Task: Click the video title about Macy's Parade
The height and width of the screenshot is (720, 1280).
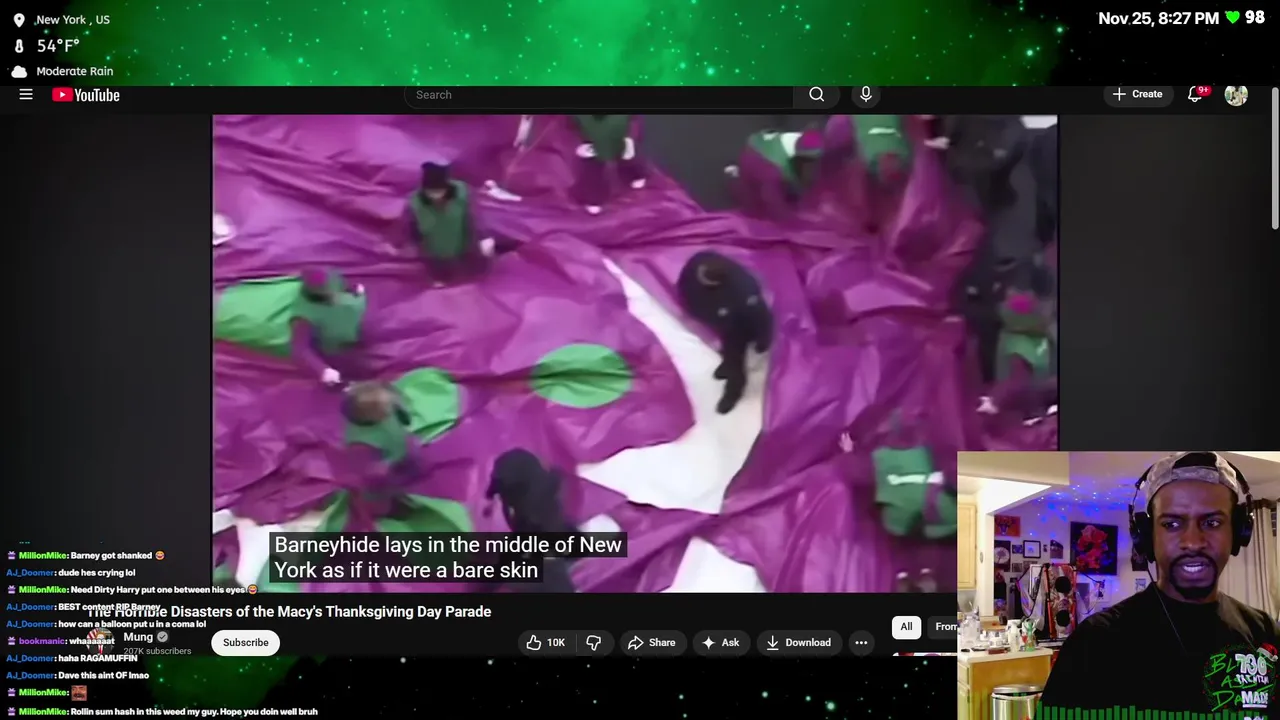Action: point(290,611)
